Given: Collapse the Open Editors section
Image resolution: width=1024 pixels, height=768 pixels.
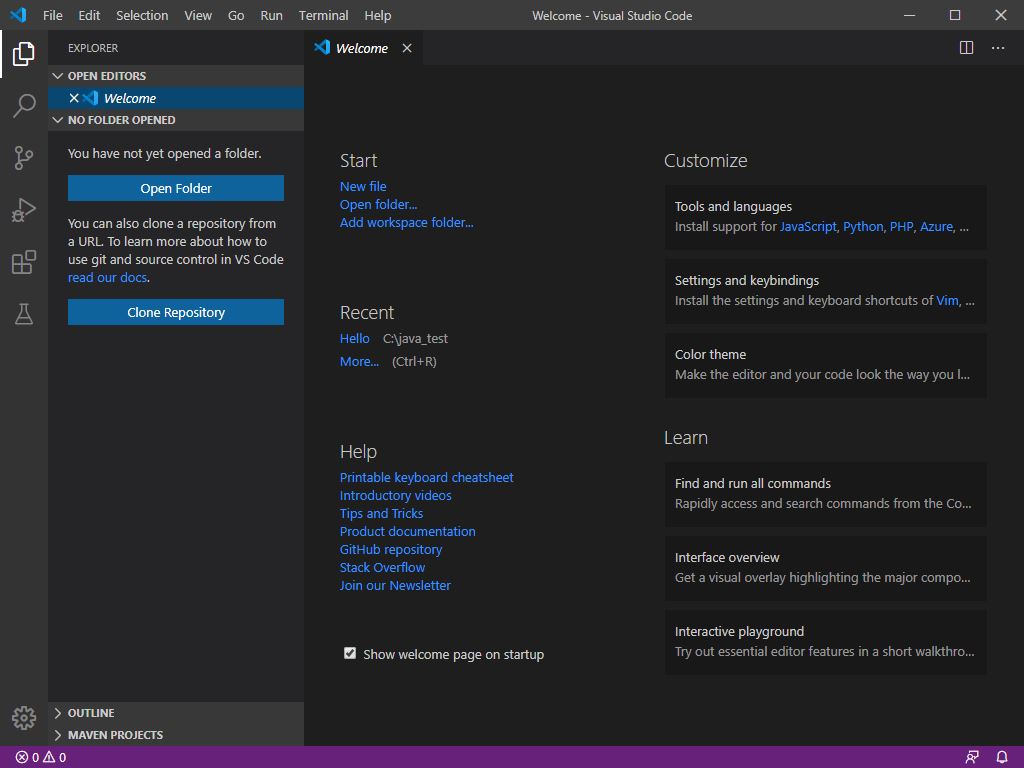Looking at the screenshot, I should [176, 76].
